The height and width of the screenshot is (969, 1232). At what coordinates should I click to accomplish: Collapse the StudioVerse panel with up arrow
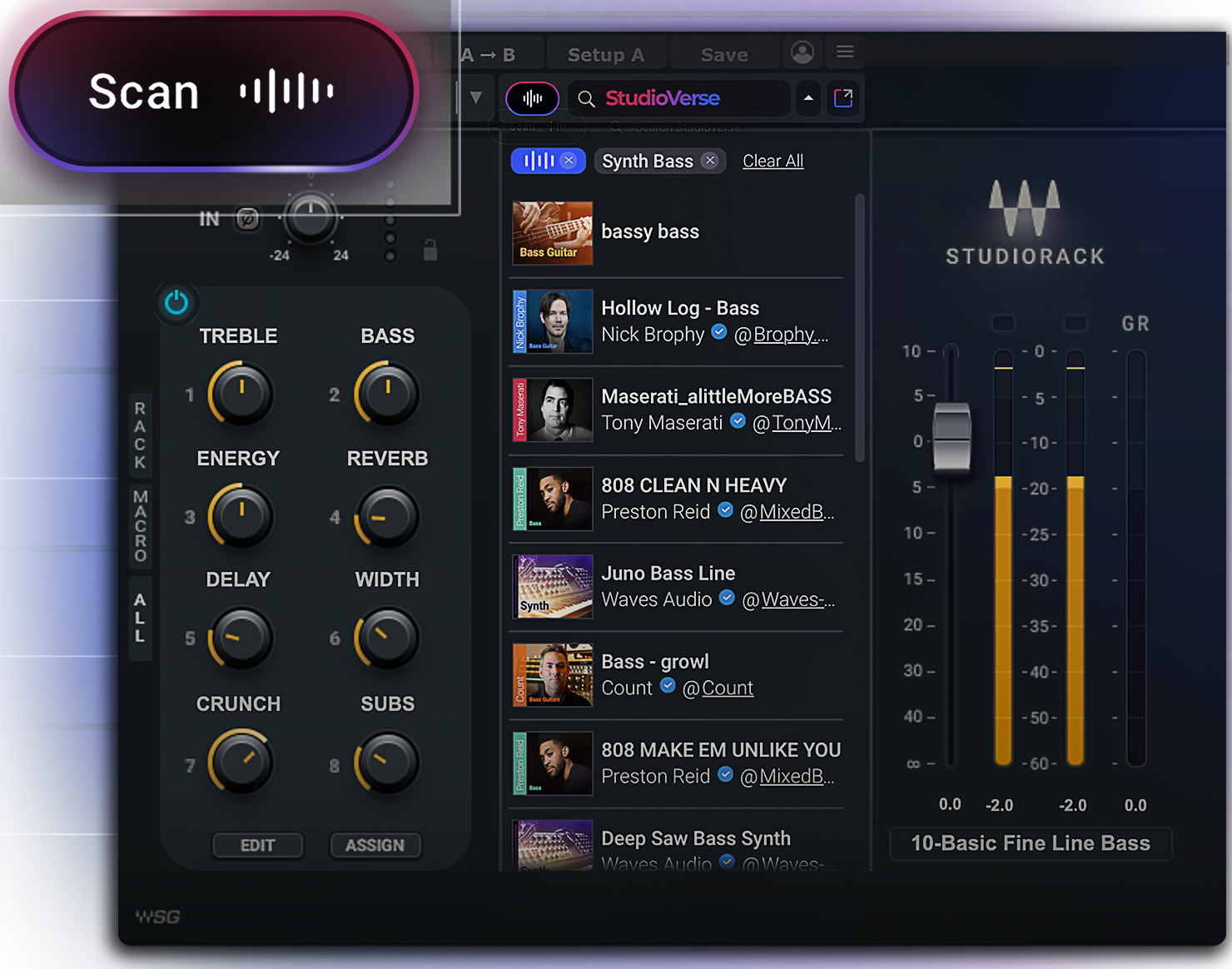point(808,98)
